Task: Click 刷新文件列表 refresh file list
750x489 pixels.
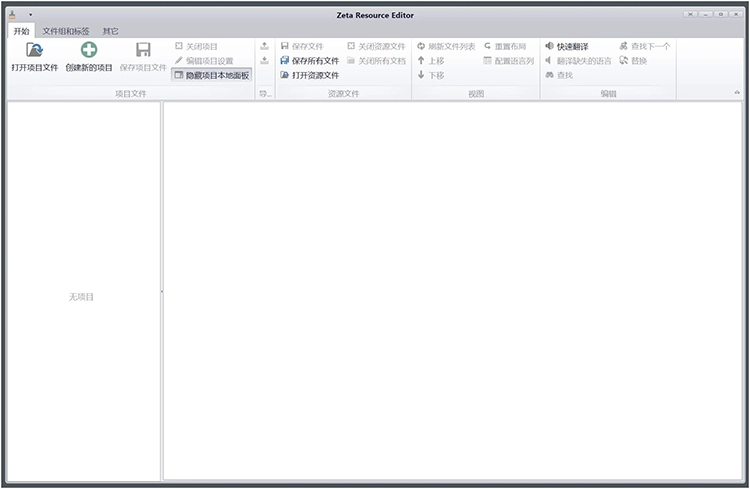Action: (446, 46)
